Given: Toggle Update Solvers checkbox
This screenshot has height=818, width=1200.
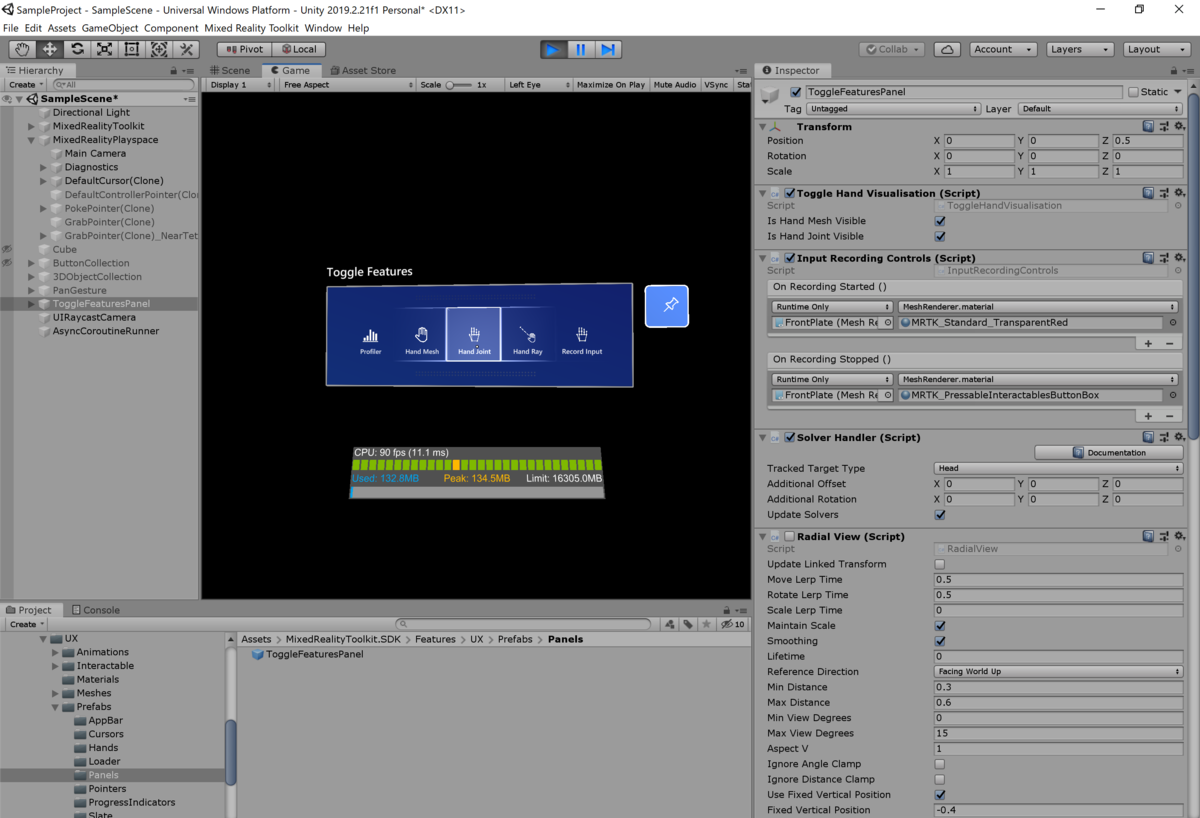Looking at the screenshot, I should (x=940, y=515).
